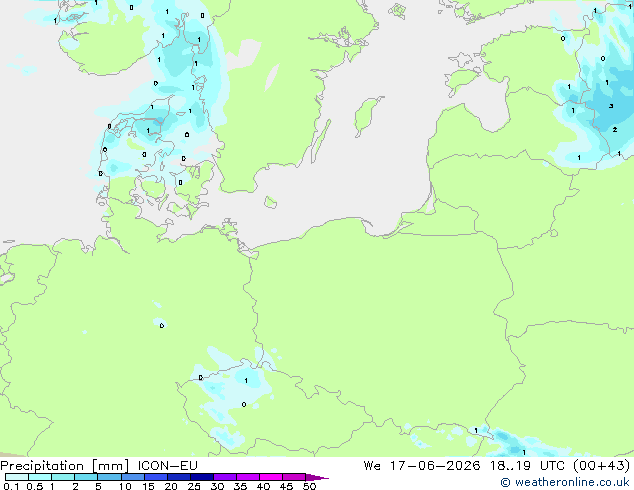Click the 35–40 mm violet legend swatch
The width and height of the screenshot is (634, 490).
[x=247, y=477]
